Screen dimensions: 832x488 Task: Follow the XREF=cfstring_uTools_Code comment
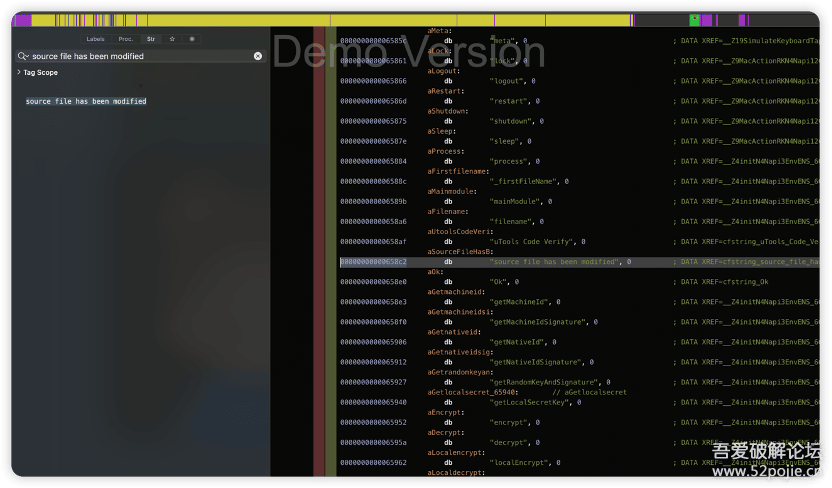click(746, 242)
